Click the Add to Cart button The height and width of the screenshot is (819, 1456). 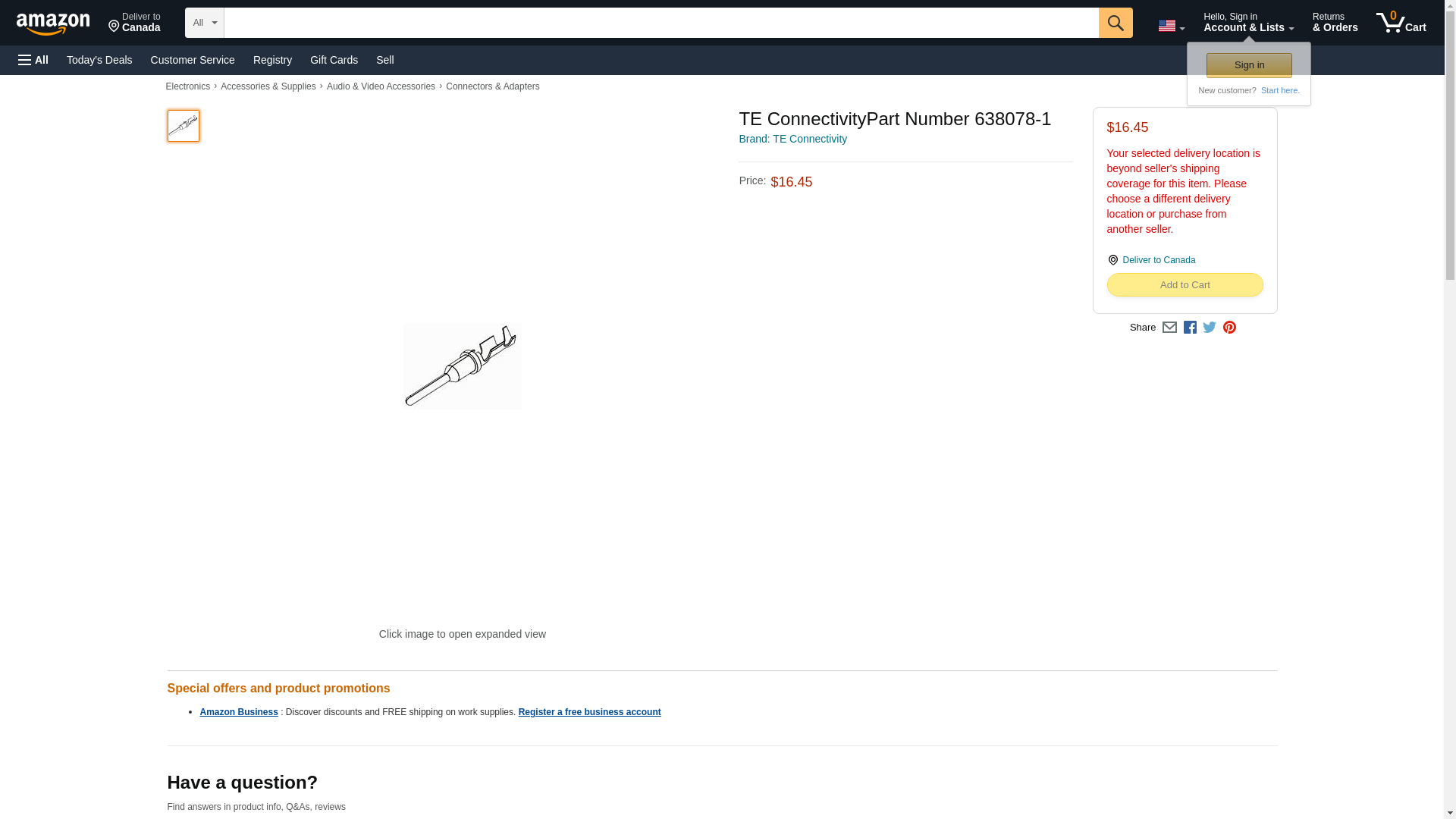[x=1185, y=285]
